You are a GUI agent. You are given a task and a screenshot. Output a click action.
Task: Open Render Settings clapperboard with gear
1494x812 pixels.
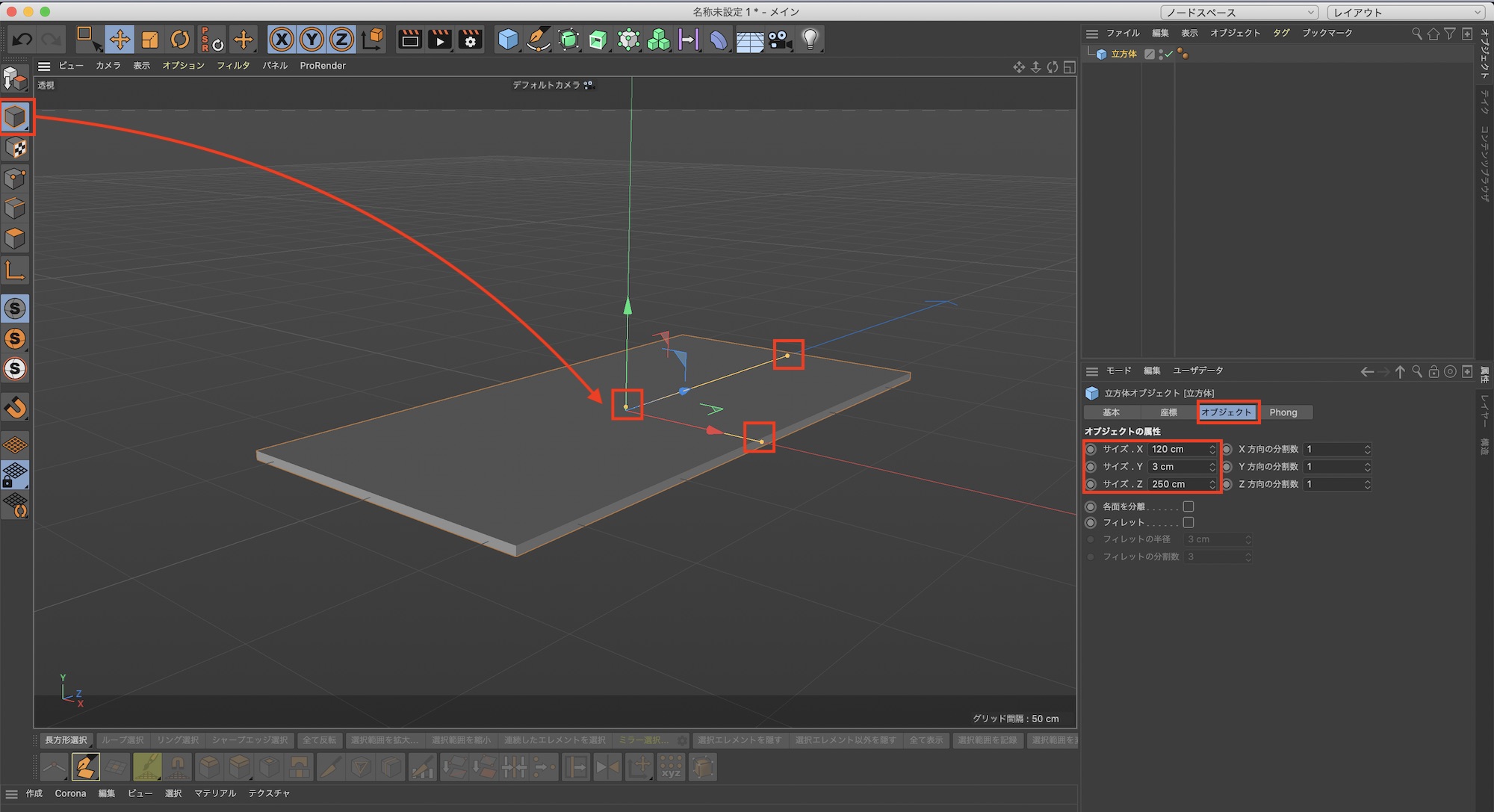[x=470, y=39]
